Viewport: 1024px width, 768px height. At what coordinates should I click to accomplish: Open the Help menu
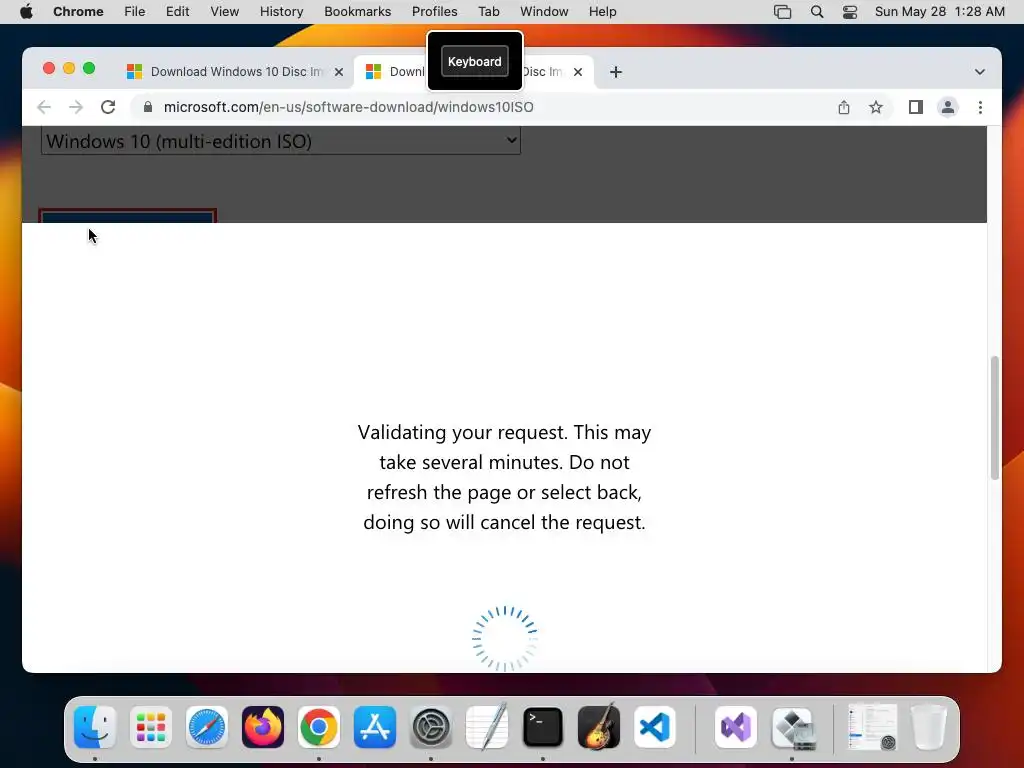pos(602,12)
